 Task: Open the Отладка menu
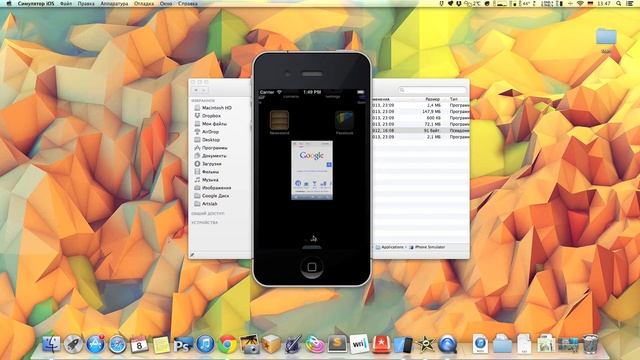(144, 3)
